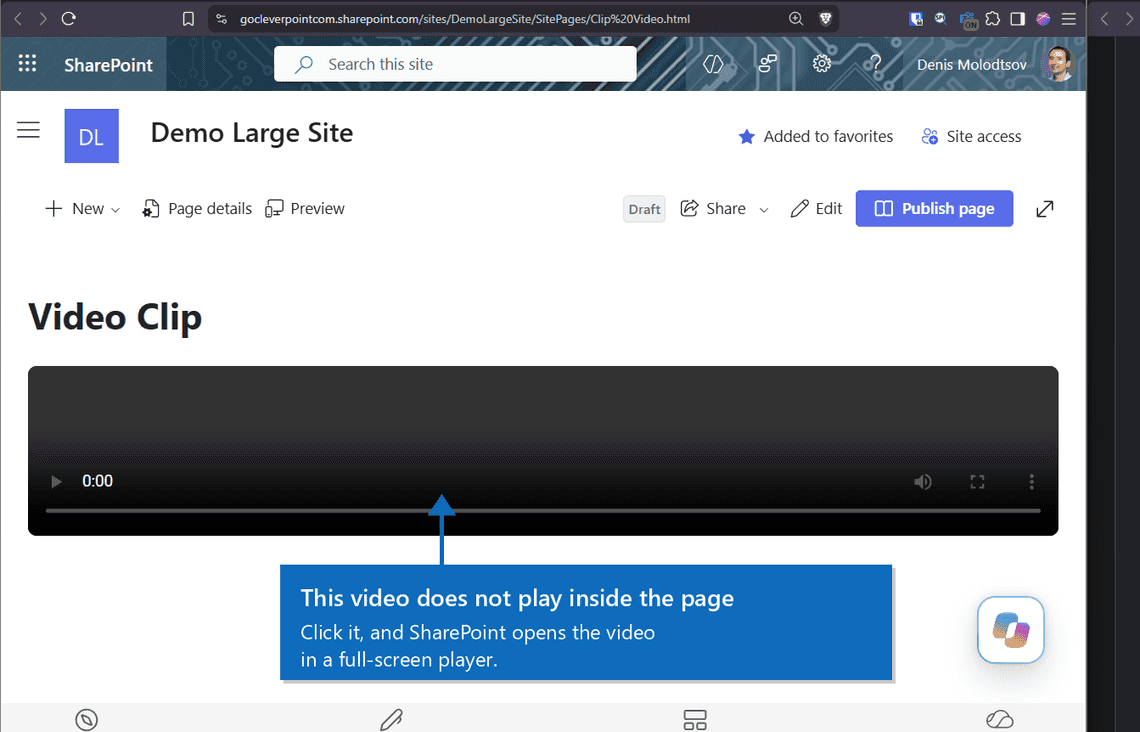Viewport: 1140px width, 732px height.
Task: Bookmark this page in the browser
Action: coord(188,19)
